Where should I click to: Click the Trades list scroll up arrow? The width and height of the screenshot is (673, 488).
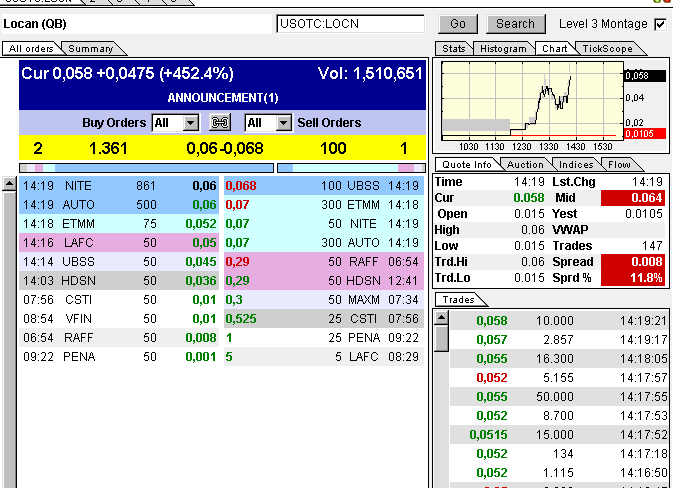pyautogui.click(x=441, y=319)
